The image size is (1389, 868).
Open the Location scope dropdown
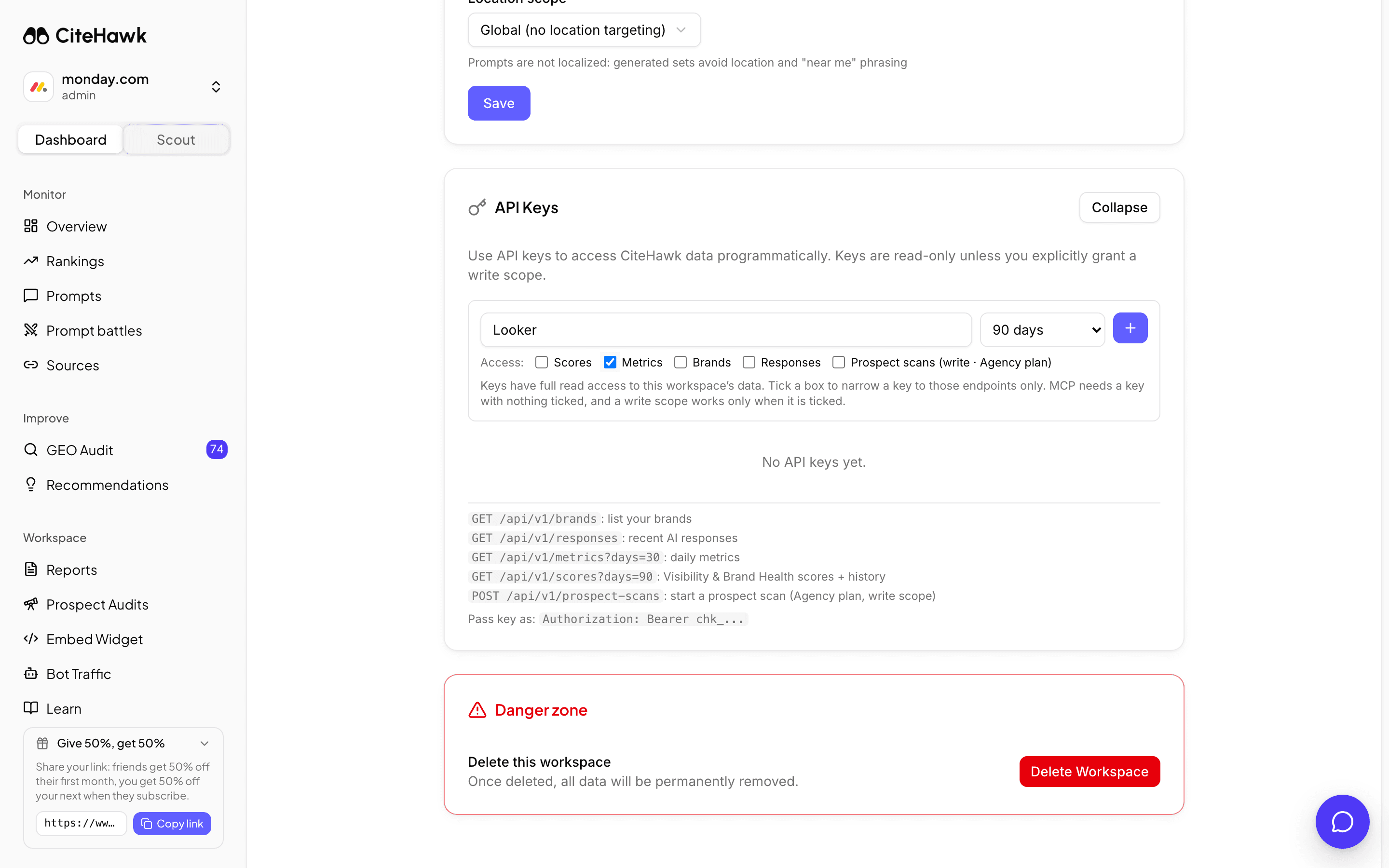(x=584, y=30)
